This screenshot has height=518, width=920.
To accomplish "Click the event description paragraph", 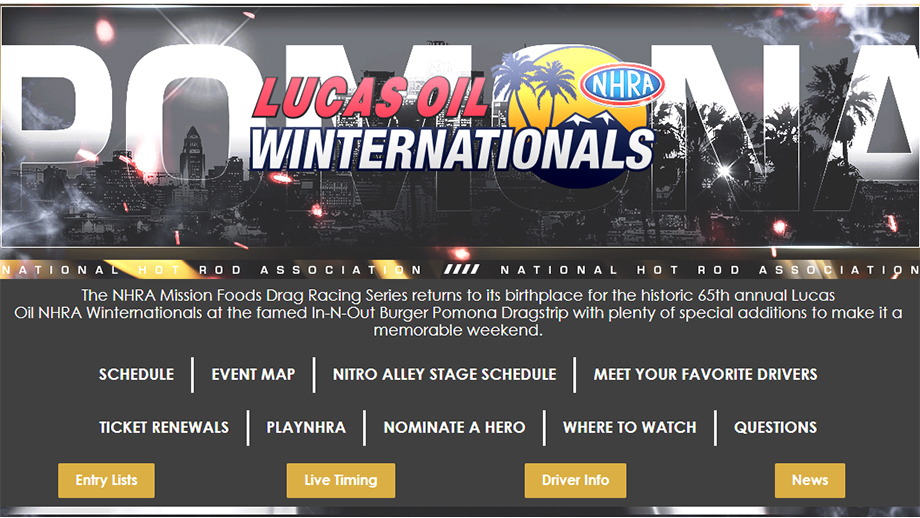I will point(458,313).
